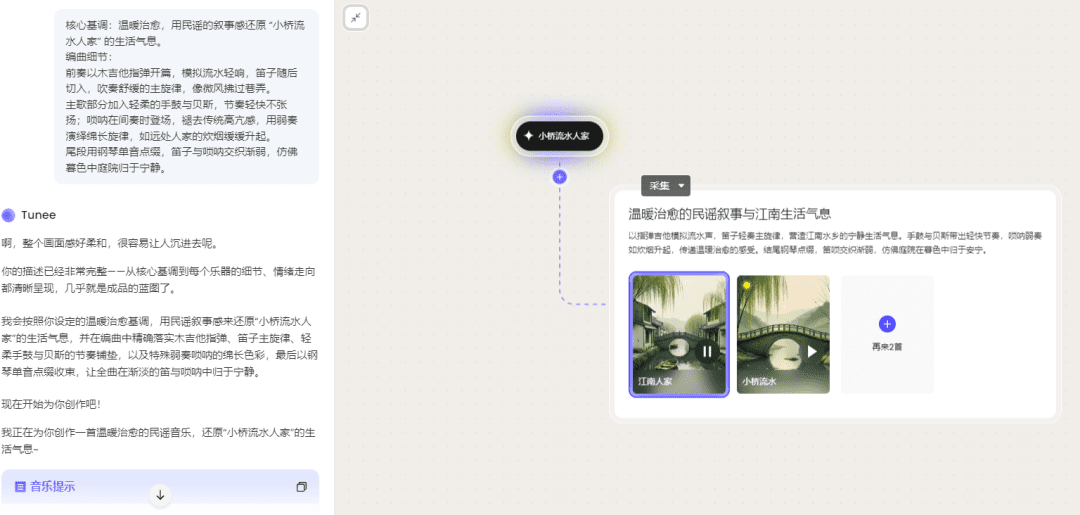Pause the 江南人家 track
Viewport: 1080px width, 515px height.
(x=707, y=351)
